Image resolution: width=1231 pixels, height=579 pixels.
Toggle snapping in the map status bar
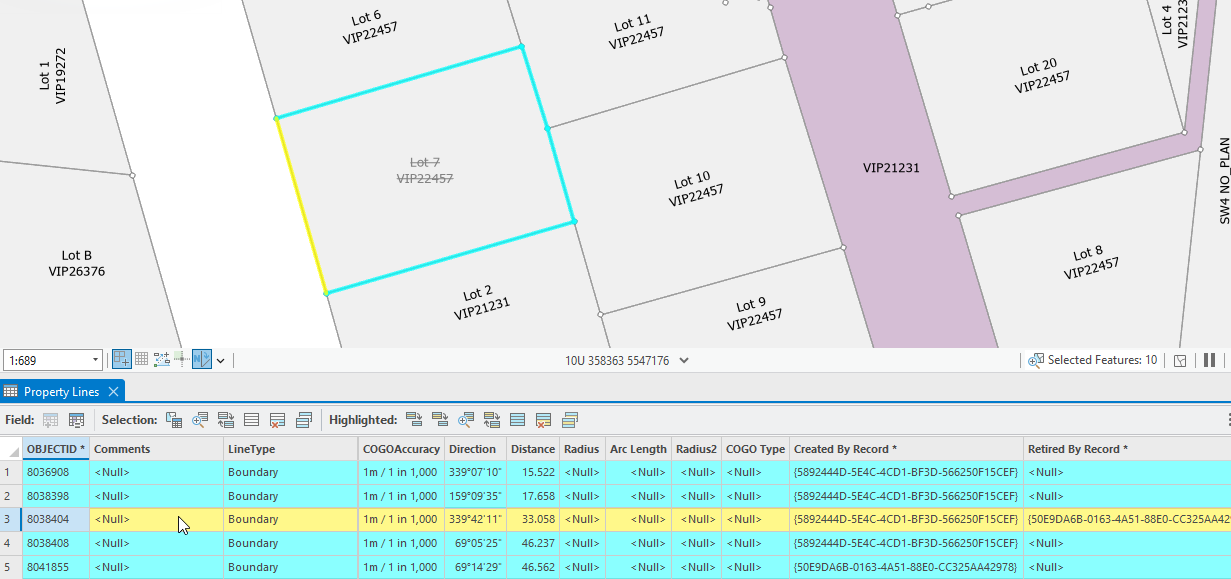[x=121, y=360]
